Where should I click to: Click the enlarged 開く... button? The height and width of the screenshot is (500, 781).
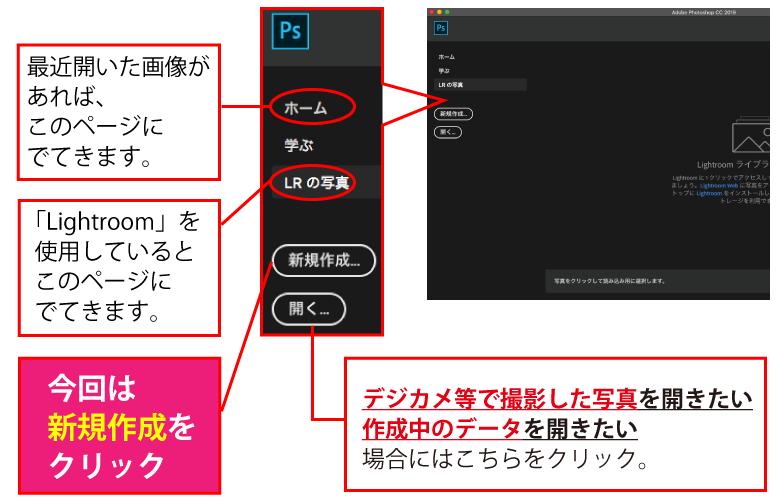[309, 309]
